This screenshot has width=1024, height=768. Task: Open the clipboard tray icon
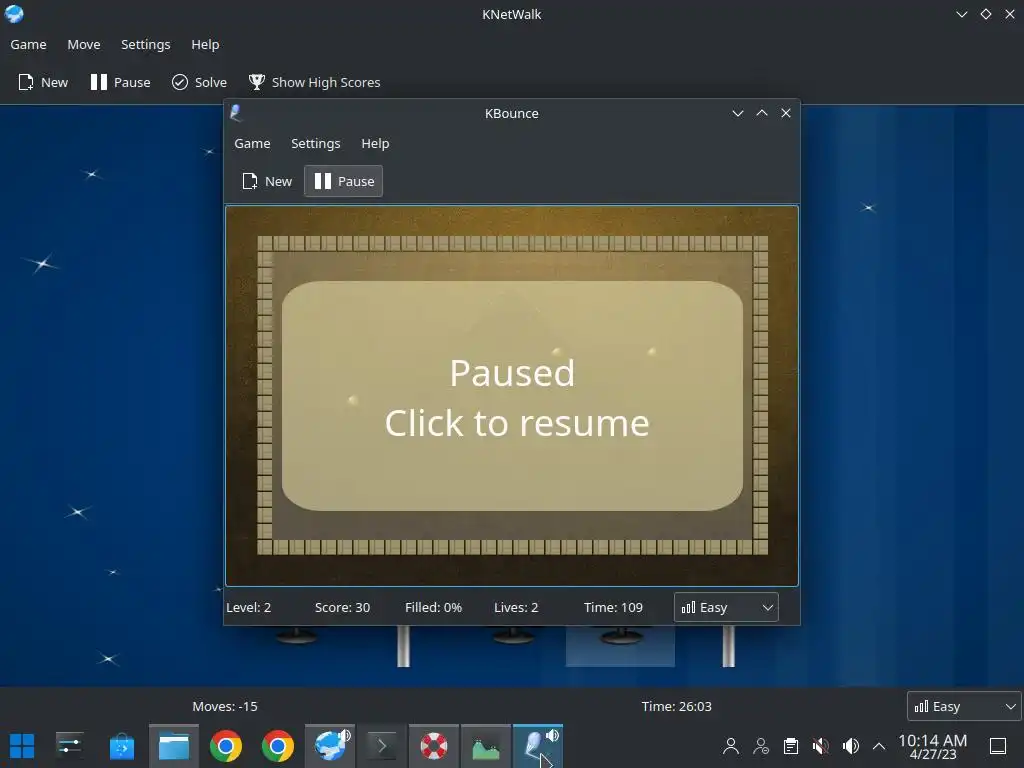coord(791,746)
